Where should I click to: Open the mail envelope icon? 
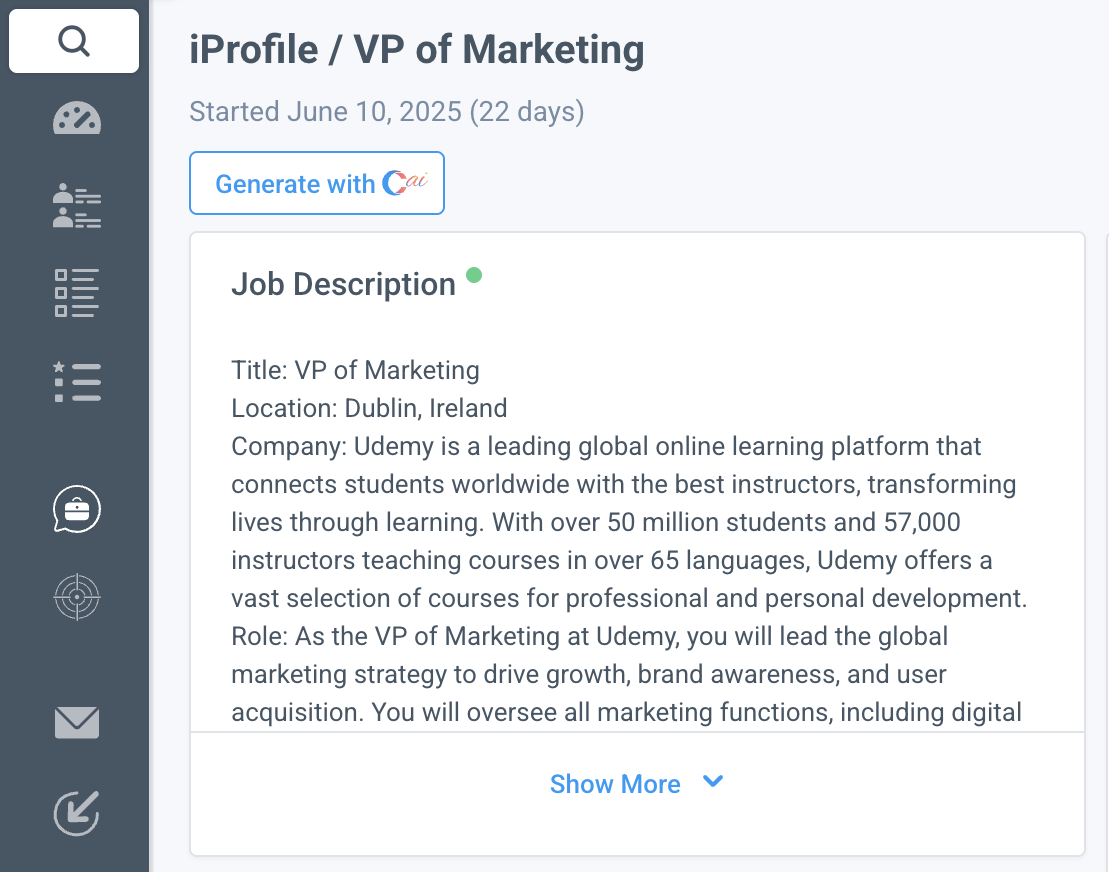(x=77, y=722)
